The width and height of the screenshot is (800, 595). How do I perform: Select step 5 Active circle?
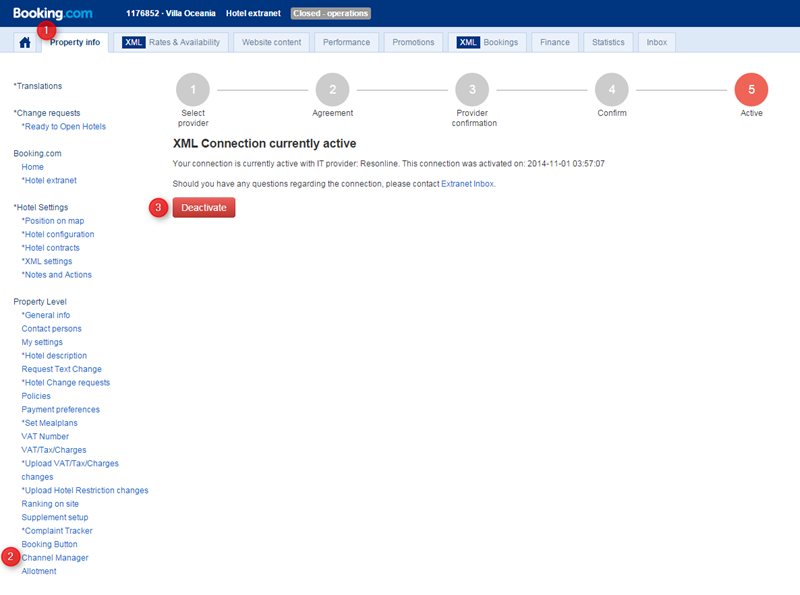click(x=751, y=90)
